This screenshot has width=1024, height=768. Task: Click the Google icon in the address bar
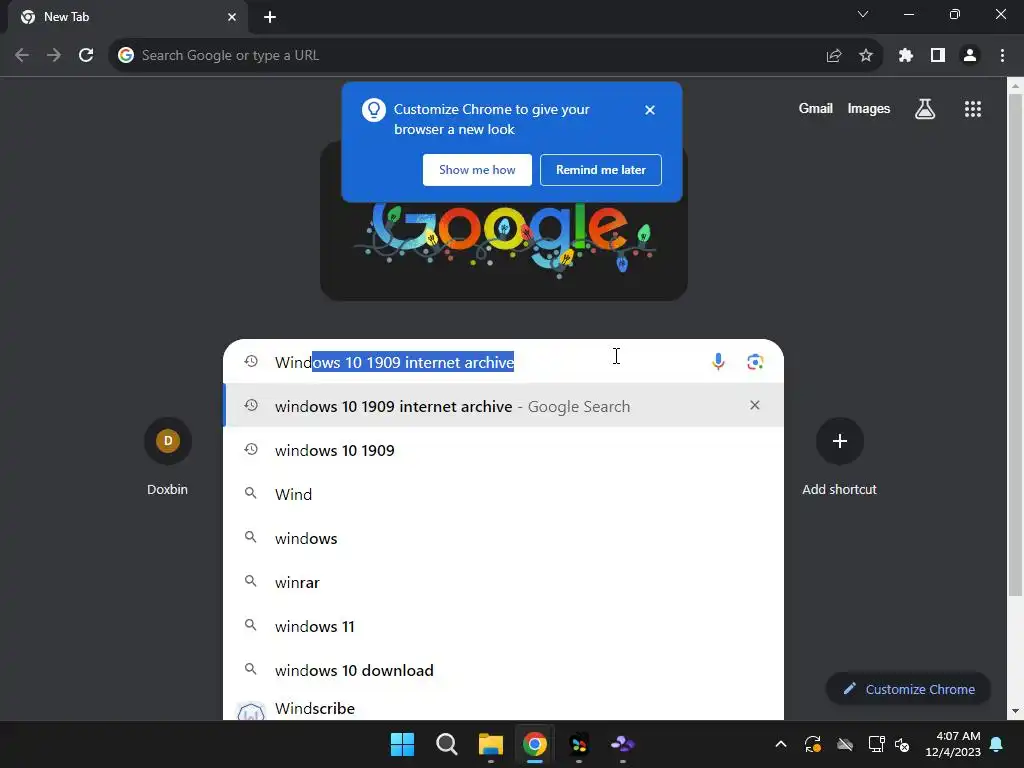point(126,56)
